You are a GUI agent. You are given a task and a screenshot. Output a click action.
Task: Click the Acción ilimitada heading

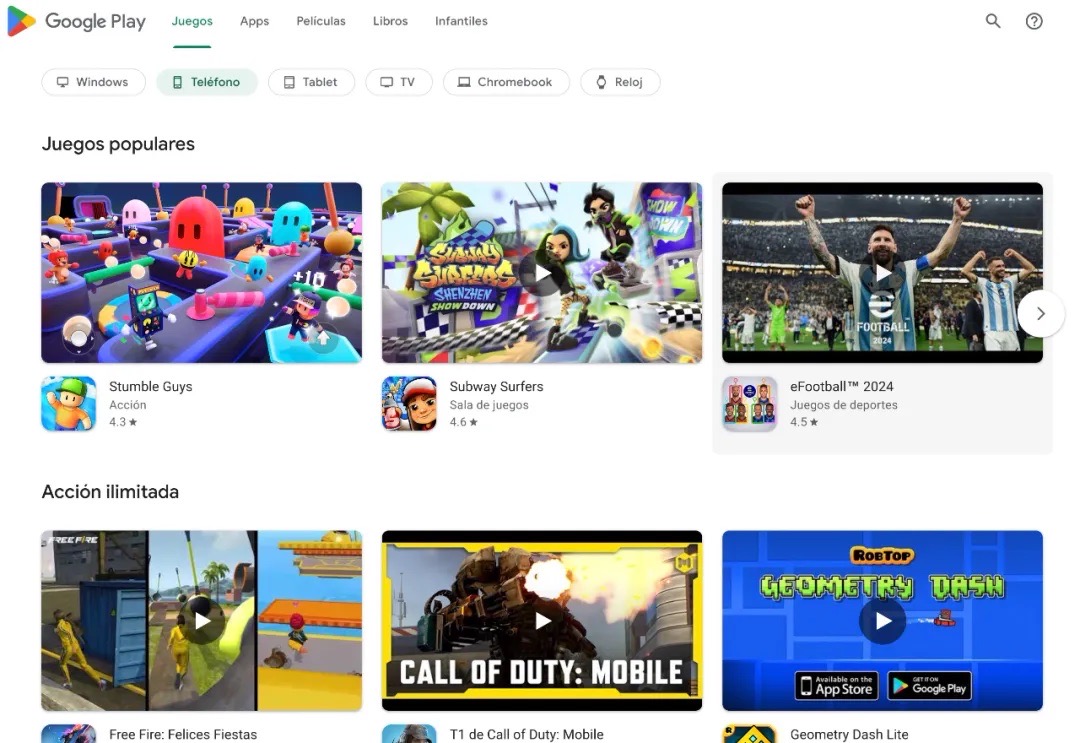tap(110, 492)
